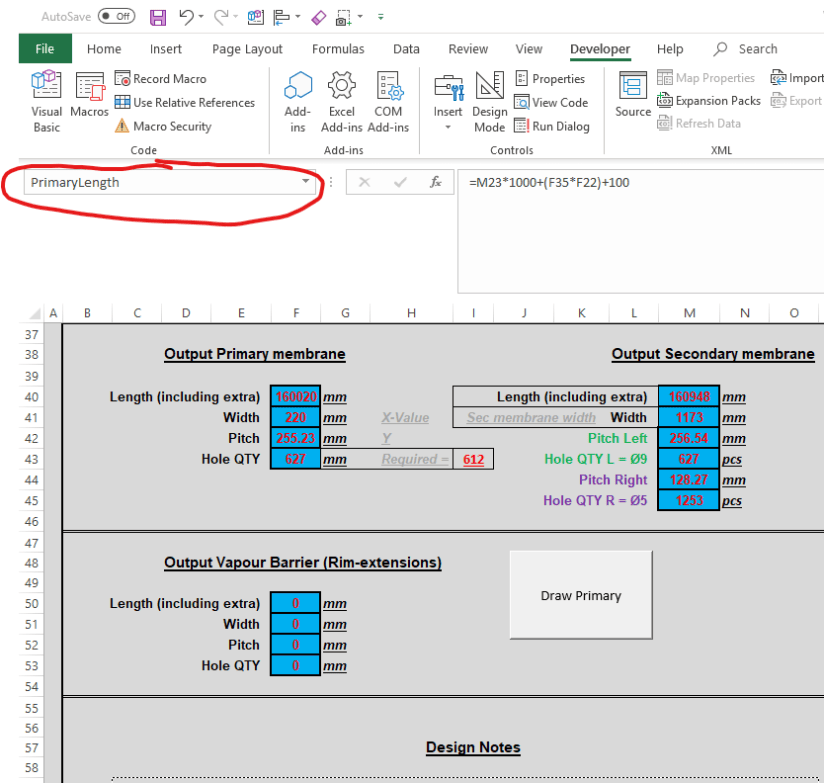Open Customize Quick Access Toolbar arrow
Image resolution: width=824 pixels, height=783 pixels.
[x=380, y=17]
